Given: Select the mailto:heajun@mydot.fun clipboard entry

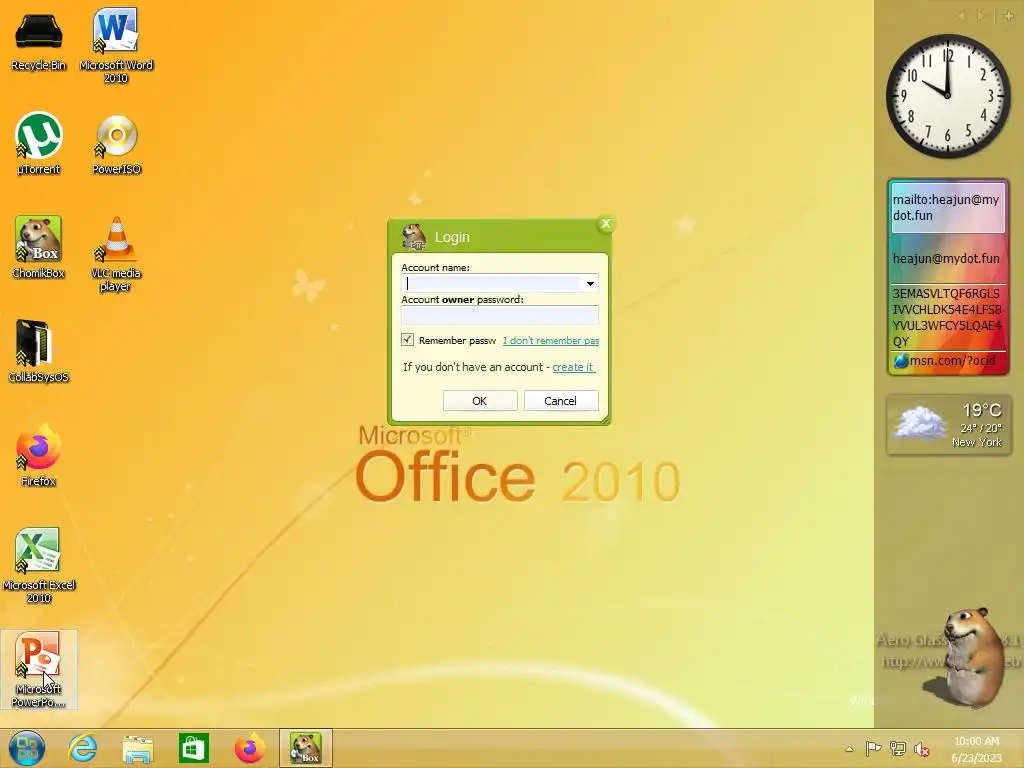Looking at the screenshot, I should (x=948, y=208).
